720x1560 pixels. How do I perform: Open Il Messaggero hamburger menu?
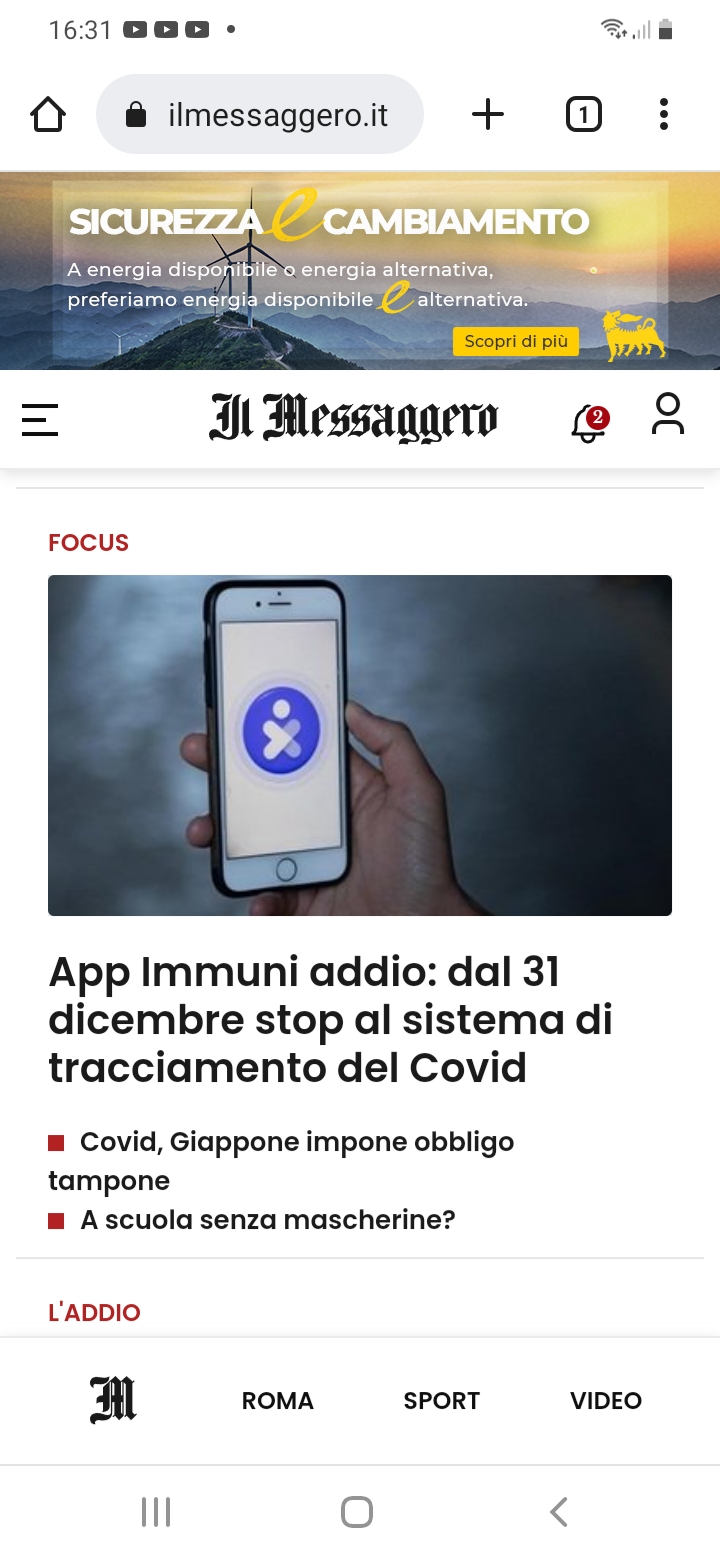point(40,419)
